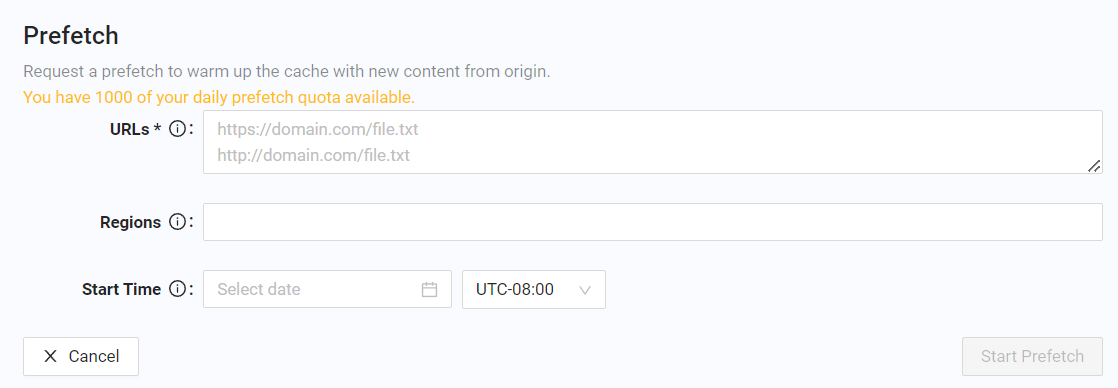
Task: Expand the timezone chevron arrow
Action: [585, 290]
